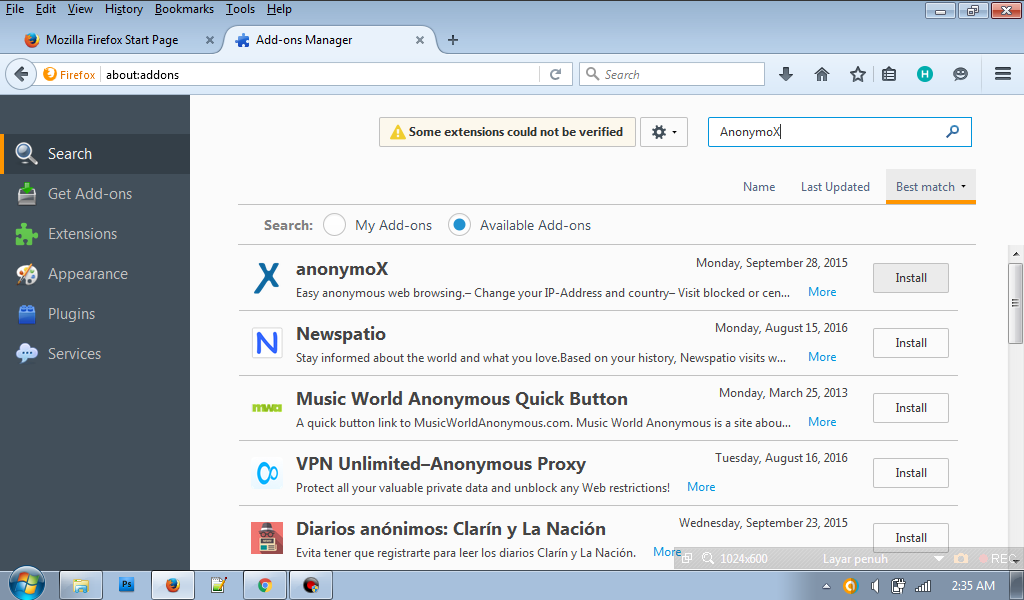Open the Tools menu
The image size is (1024, 600).
click(240, 9)
